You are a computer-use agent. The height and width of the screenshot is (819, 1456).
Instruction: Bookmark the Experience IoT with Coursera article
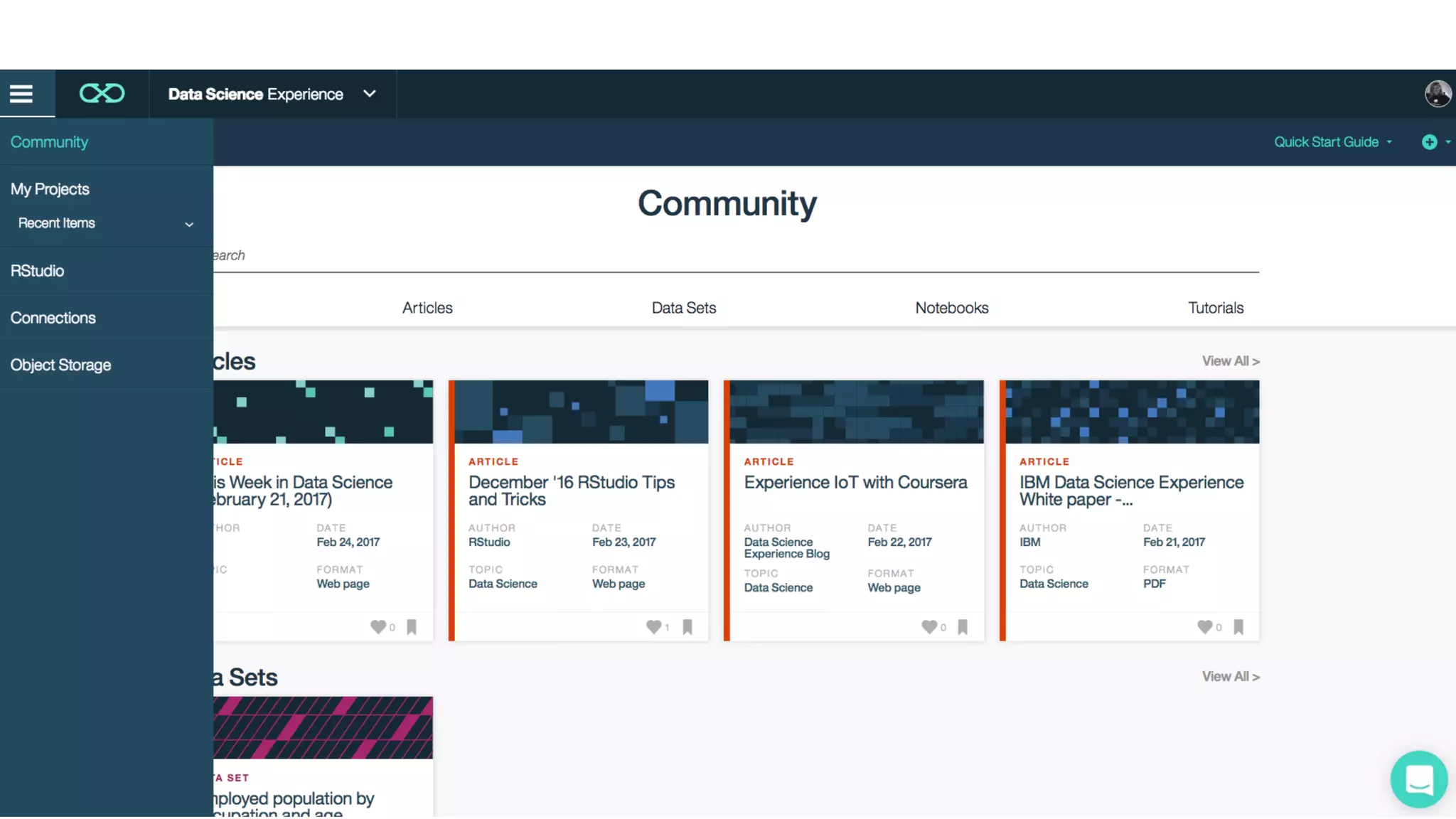click(x=963, y=627)
